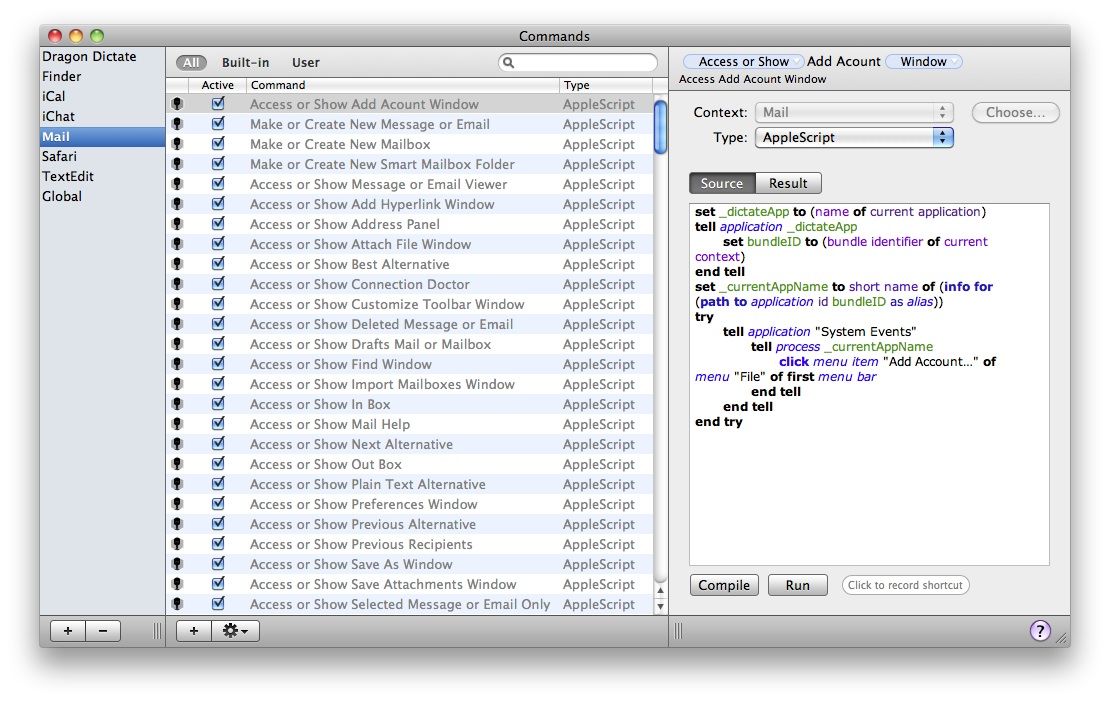Viewport: 1110px width, 702px height.
Task: Select the All filter
Action: [191, 62]
